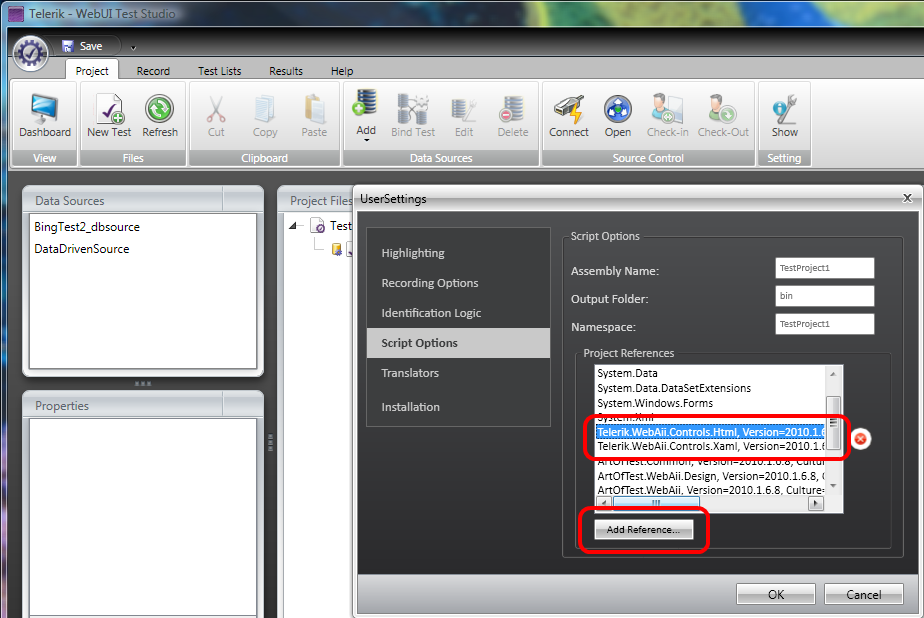This screenshot has height=618, width=924.
Task: Confirm UserSettings with OK
Action: pyautogui.click(x=776, y=594)
